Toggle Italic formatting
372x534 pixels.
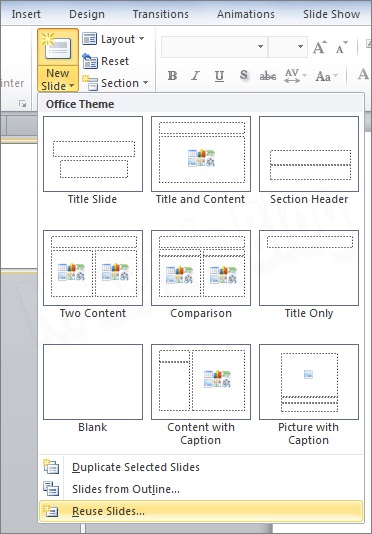click(195, 75)
